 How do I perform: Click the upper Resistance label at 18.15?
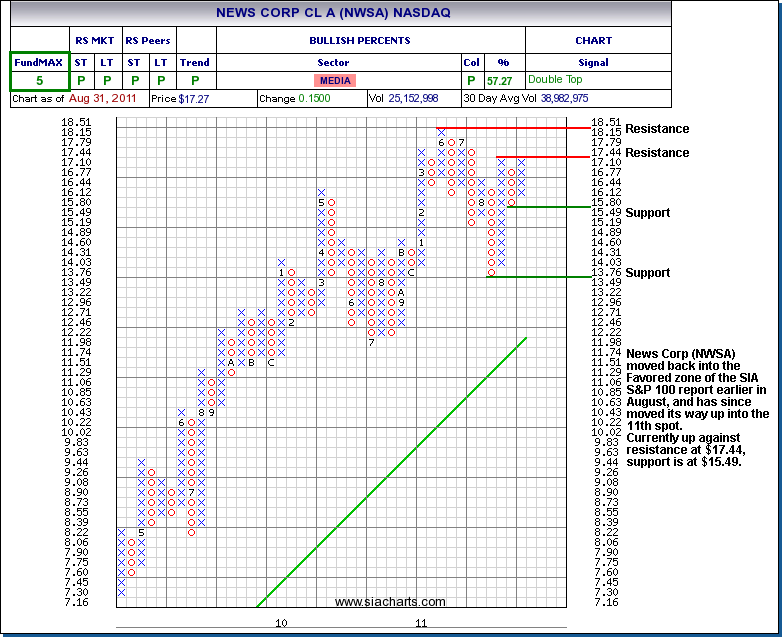[657, 129]
